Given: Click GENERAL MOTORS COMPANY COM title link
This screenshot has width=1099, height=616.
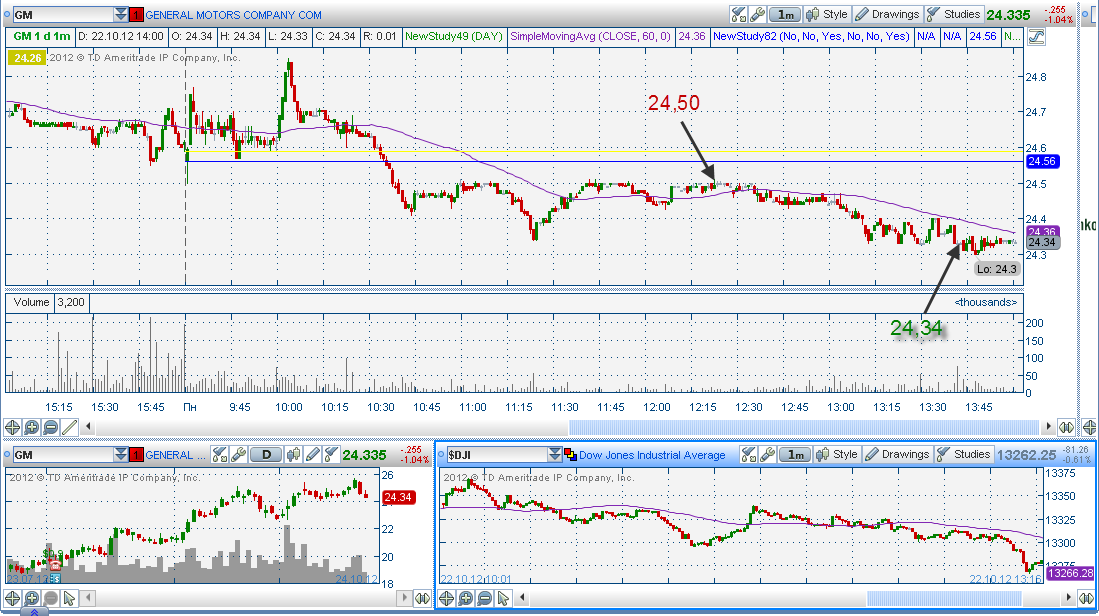Looking at the screenshot, I should (233, 15).
